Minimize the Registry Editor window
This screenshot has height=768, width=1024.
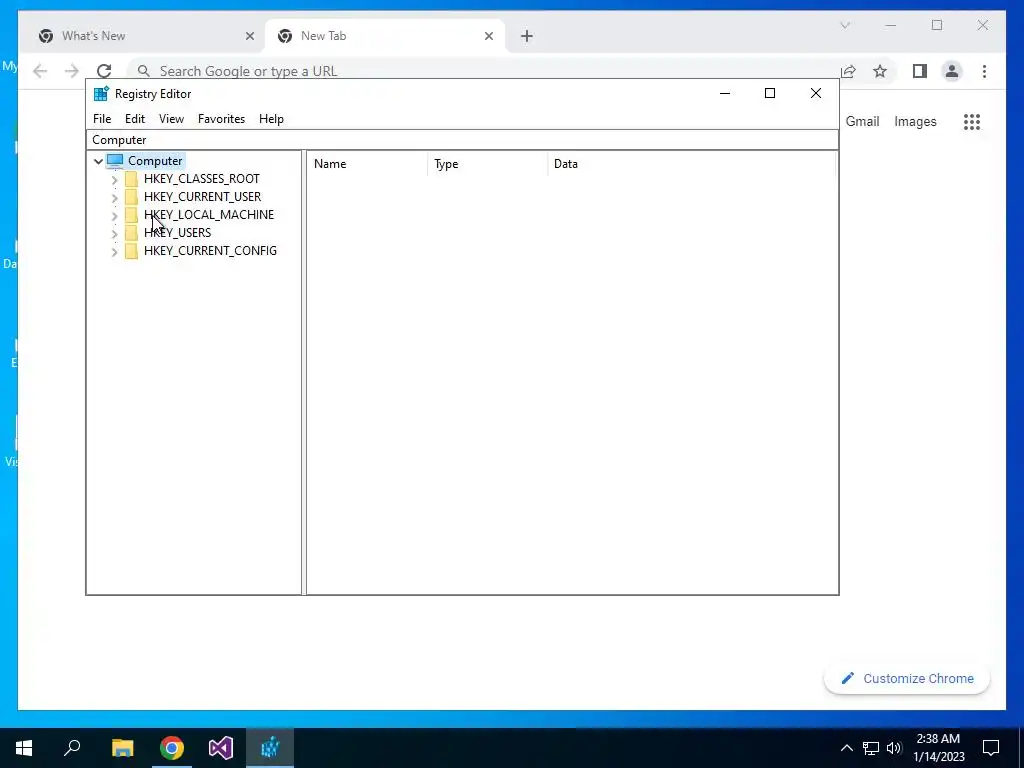click(725, 93)
